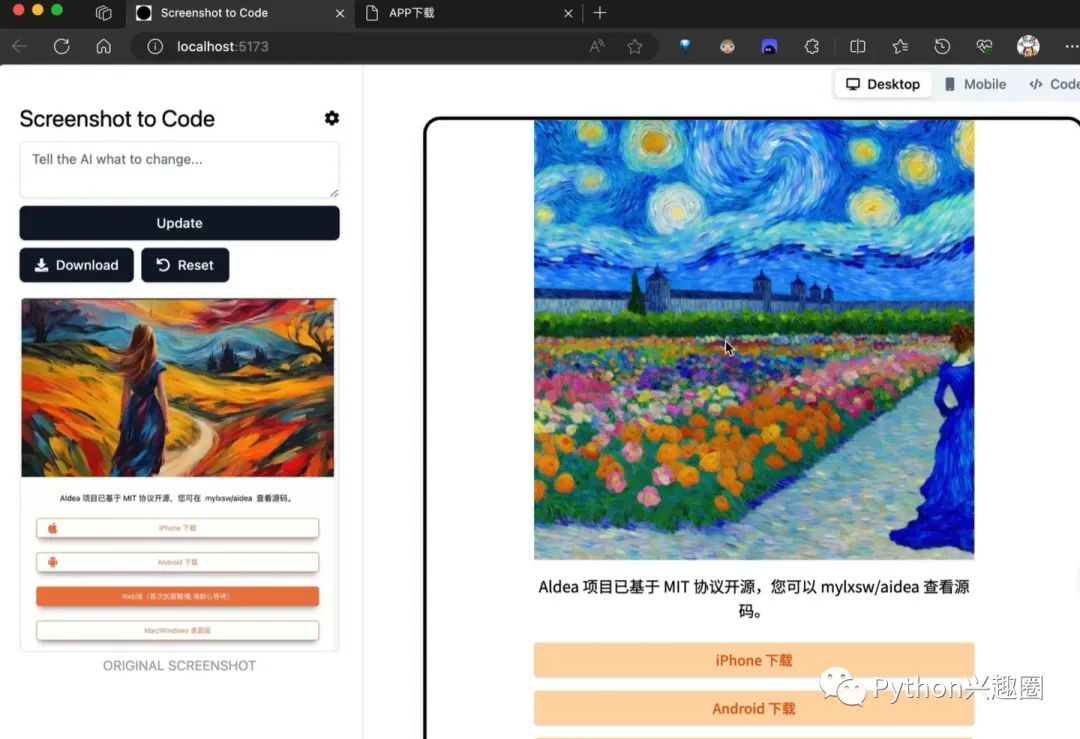This screenshot has width=1080, height=739.
Task: Open the Extensions puzzle piece menu
Action: pos(811,46)
